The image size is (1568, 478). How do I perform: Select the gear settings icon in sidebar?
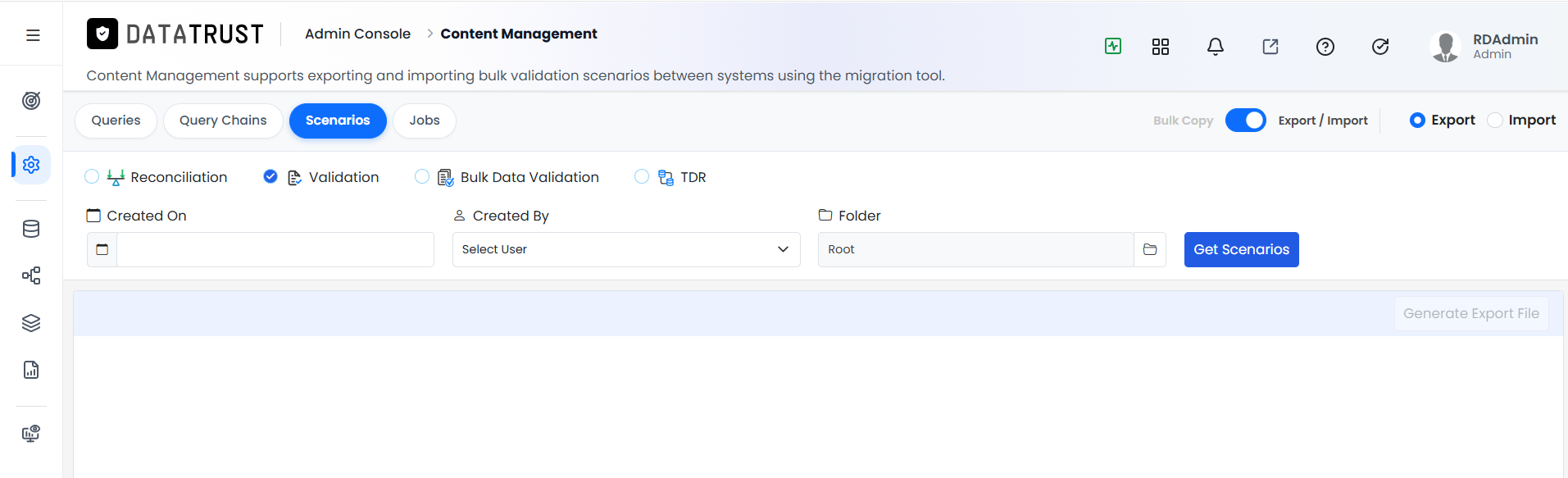coord(31,165)
